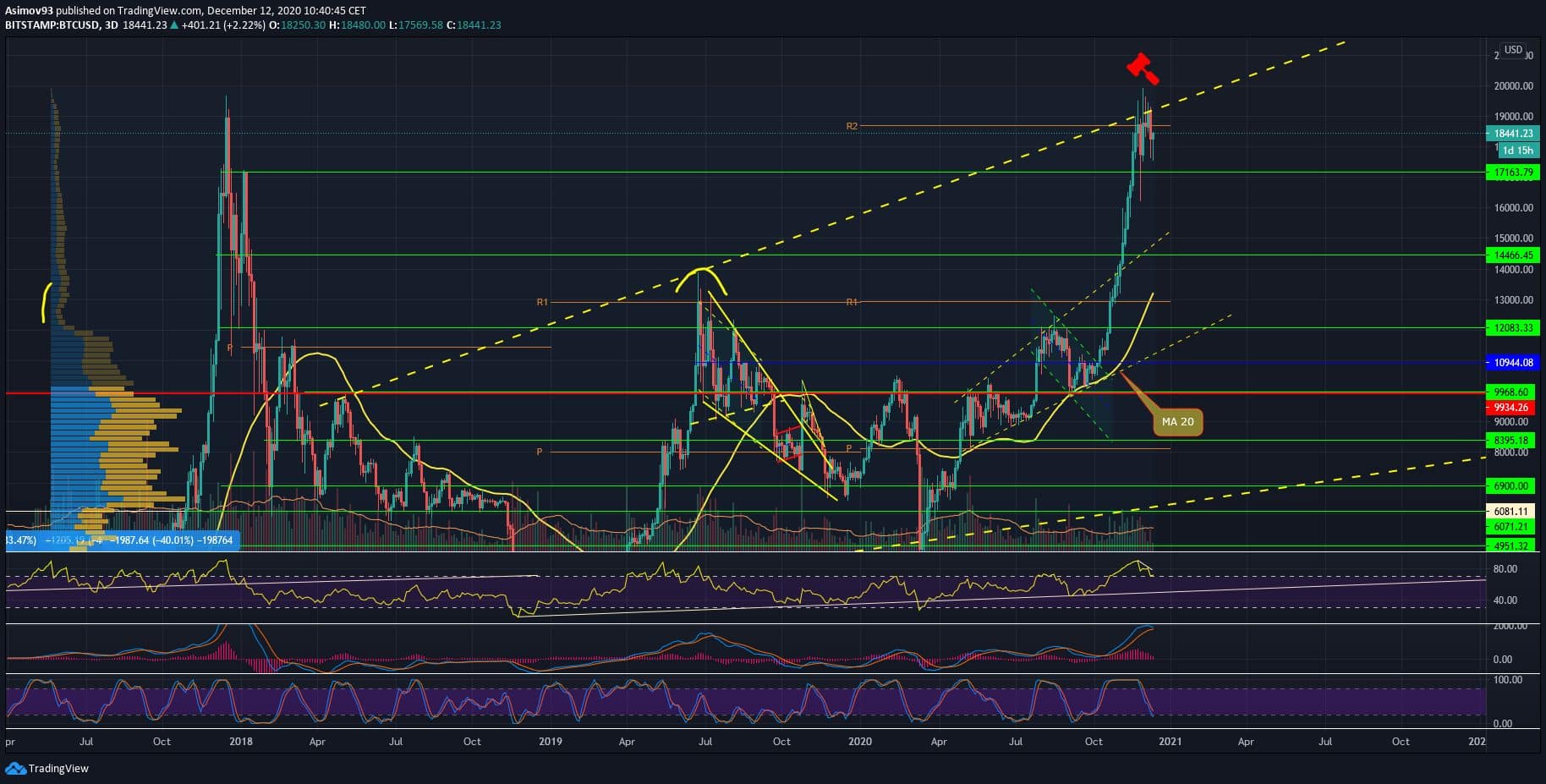
Task: Select the MA 20 callout label
Action: coord(1177,421)
